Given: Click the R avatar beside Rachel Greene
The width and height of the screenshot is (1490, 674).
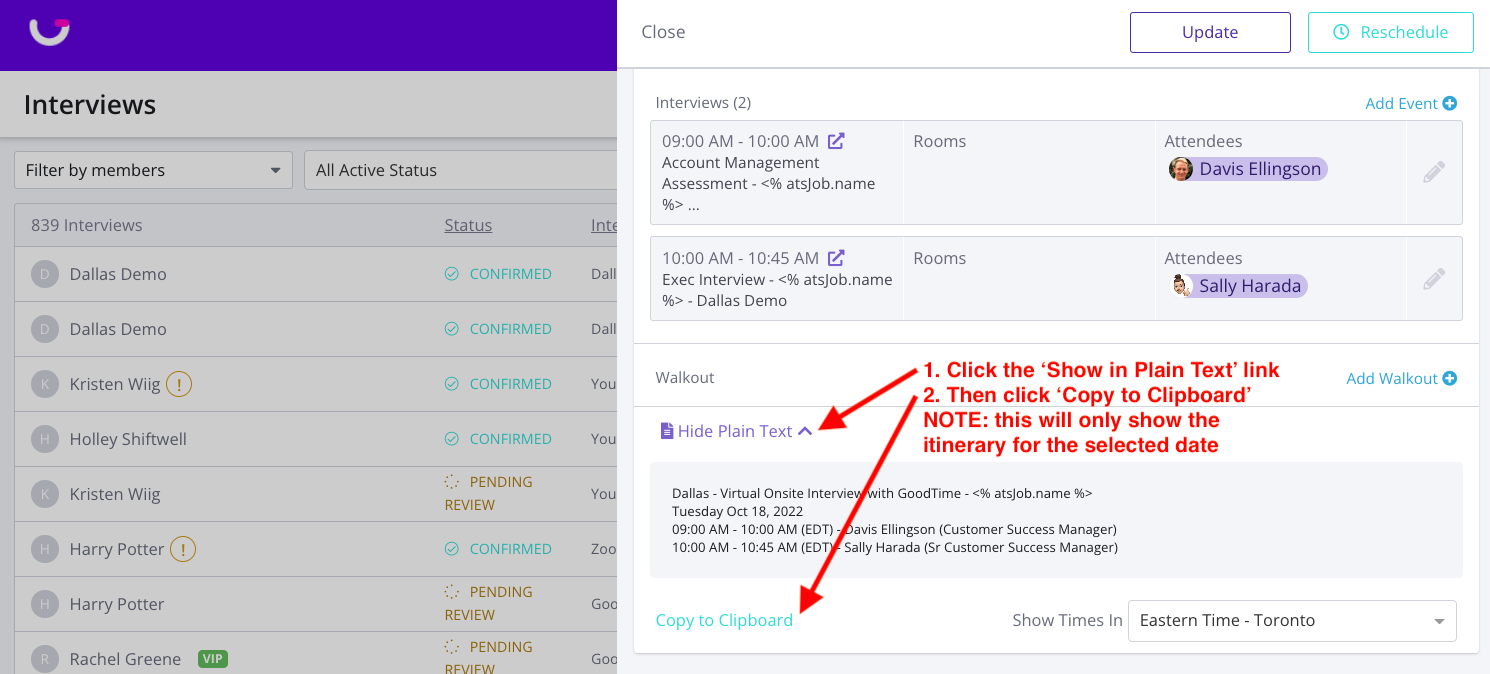Looking at the screenshot, I should [44, 659].
